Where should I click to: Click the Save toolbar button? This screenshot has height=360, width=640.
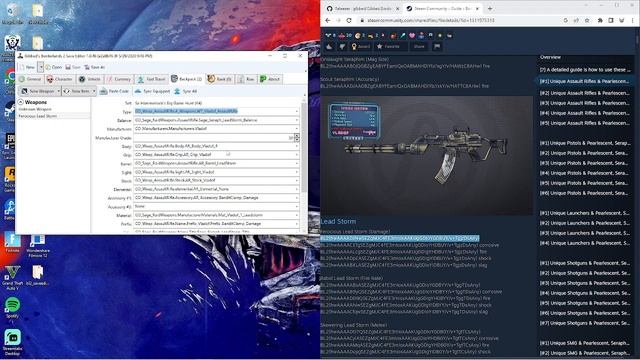pyautogui.click(x=73, y=67)
